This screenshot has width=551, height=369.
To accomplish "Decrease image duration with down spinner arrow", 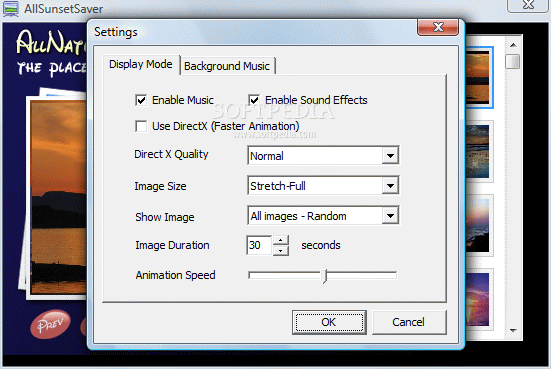I will point(280,251).
